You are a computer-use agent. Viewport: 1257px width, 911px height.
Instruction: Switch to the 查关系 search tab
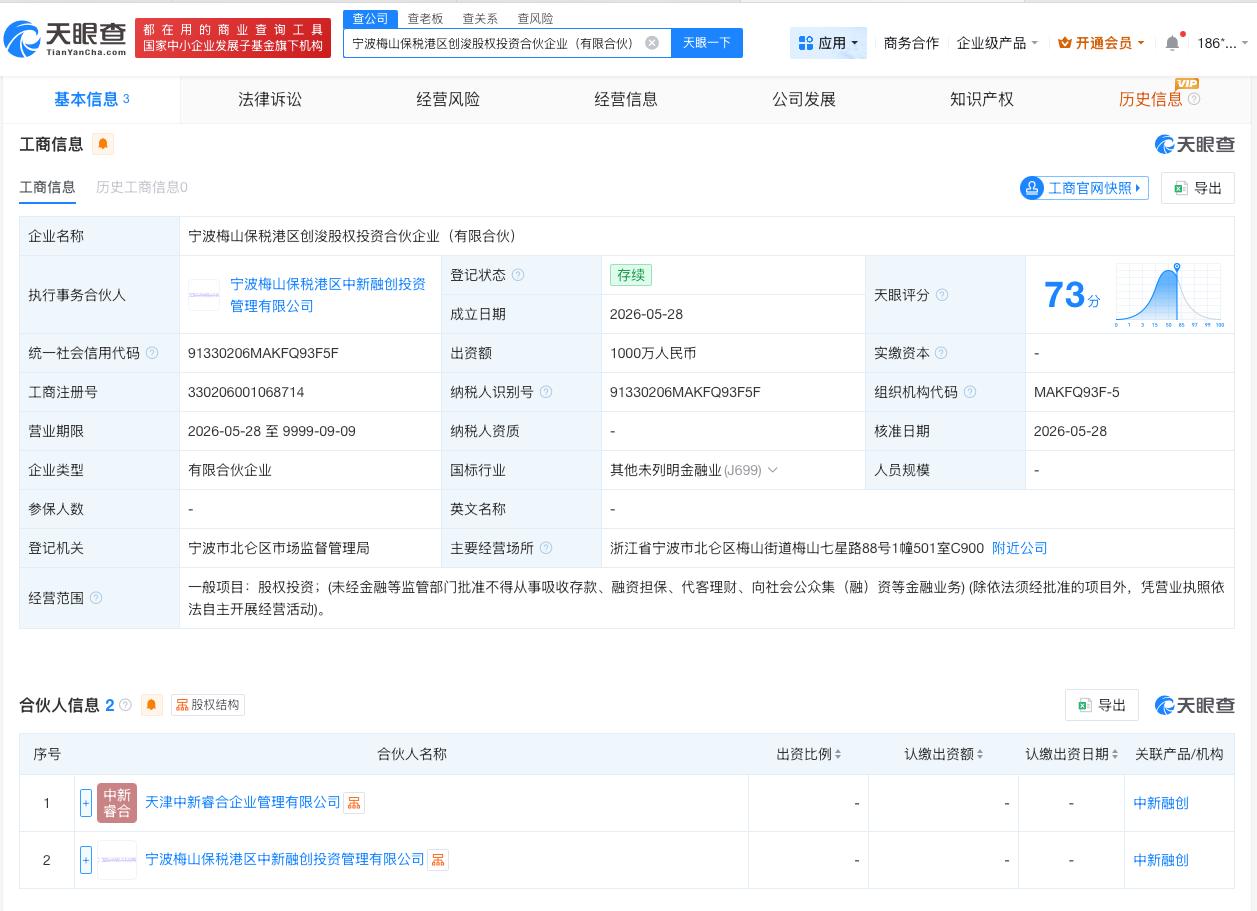tap(480, 19)
